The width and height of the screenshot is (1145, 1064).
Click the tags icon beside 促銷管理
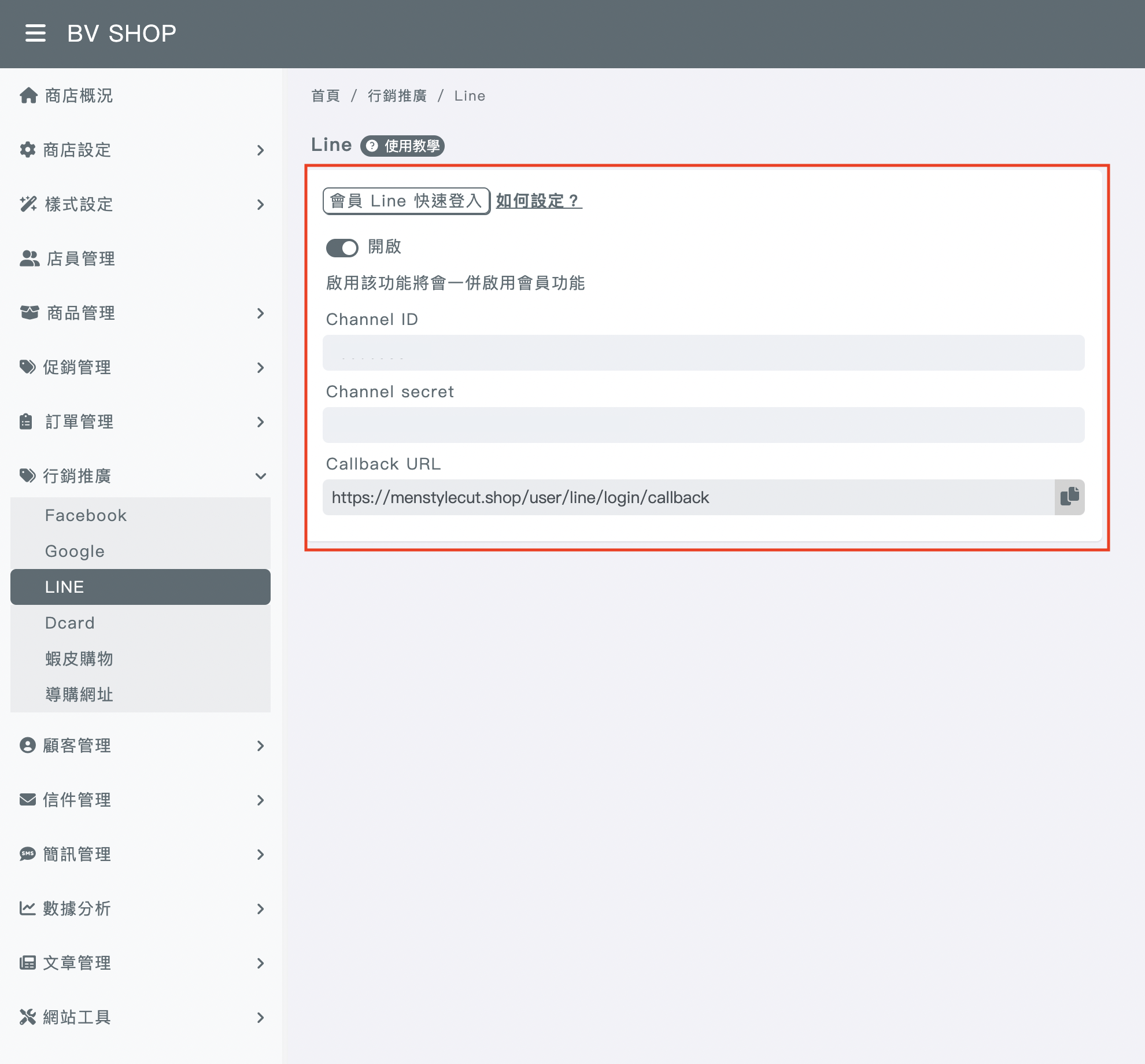tap(27, 367)
